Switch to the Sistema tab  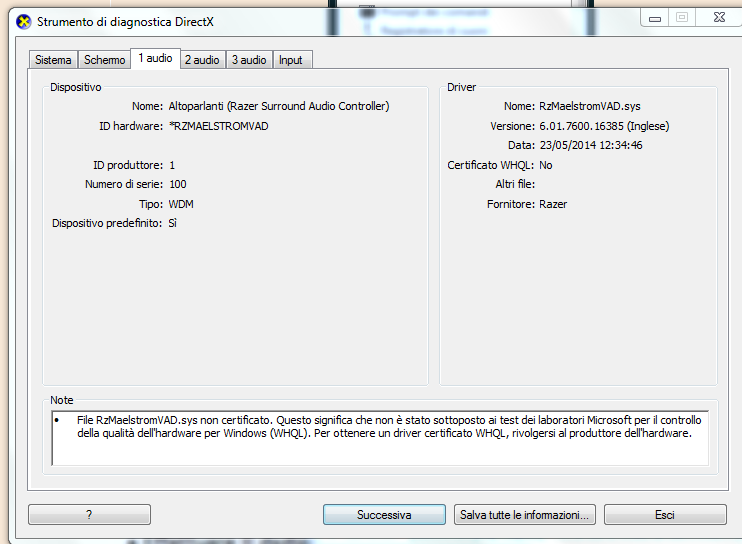[x=53, y=60]
